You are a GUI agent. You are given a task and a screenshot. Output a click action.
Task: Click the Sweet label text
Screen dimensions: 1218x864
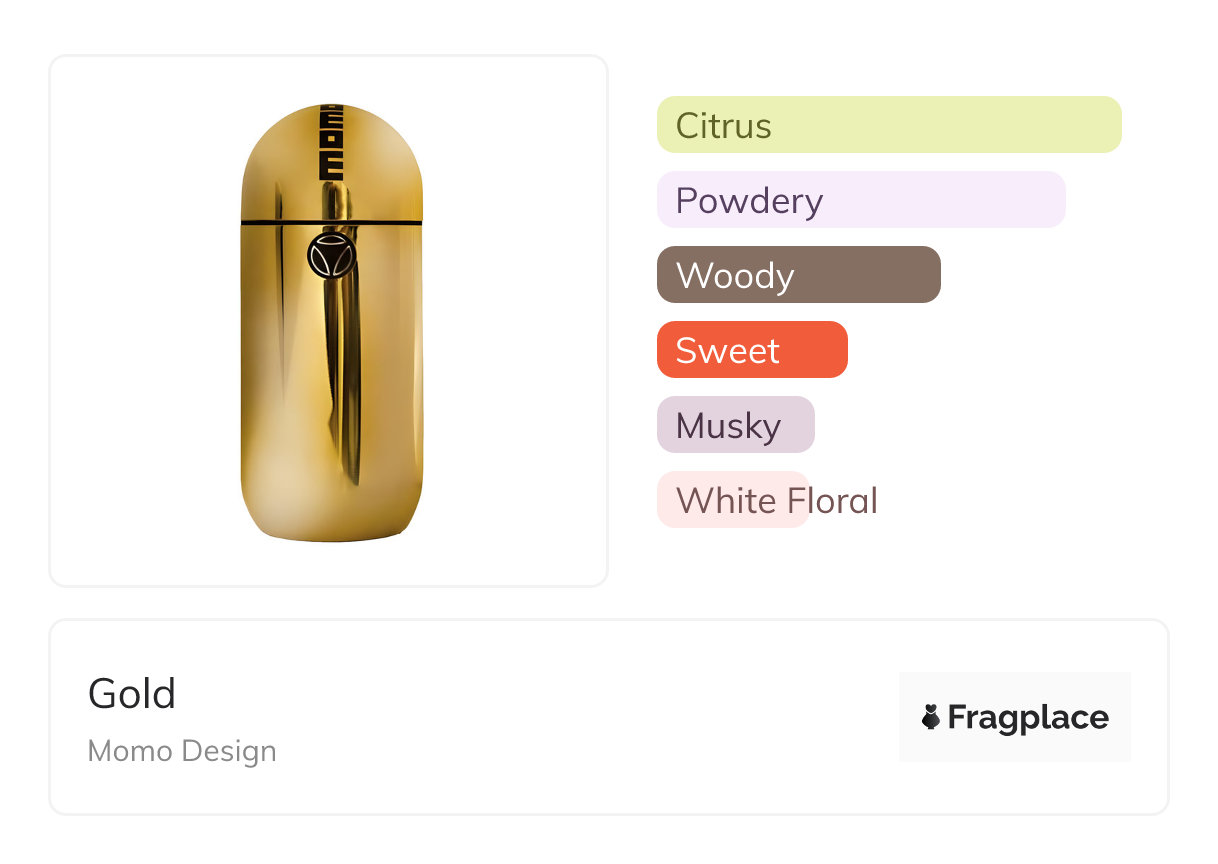coord(727,351)
